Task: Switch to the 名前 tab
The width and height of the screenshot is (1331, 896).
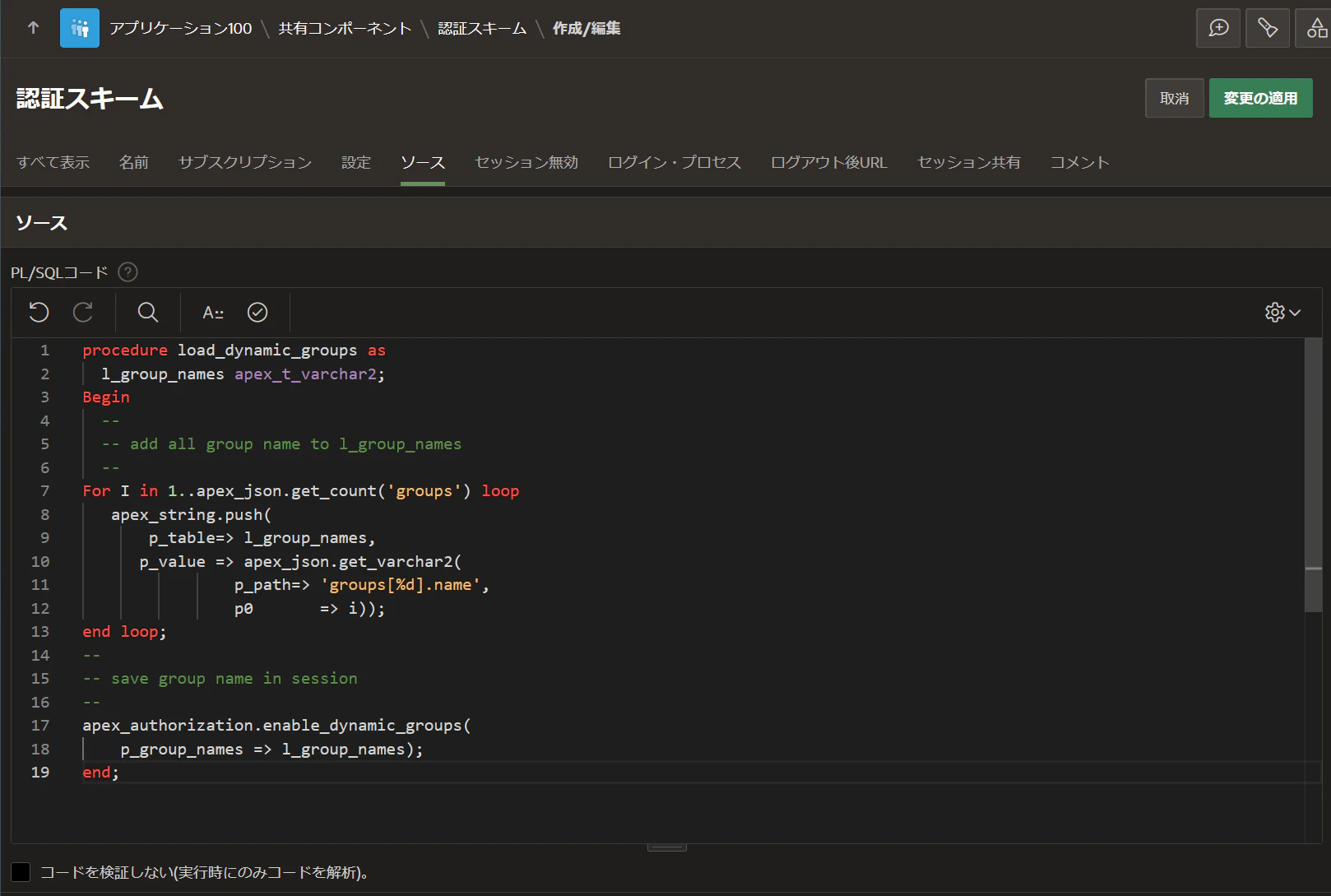Action: click(134, 163)
